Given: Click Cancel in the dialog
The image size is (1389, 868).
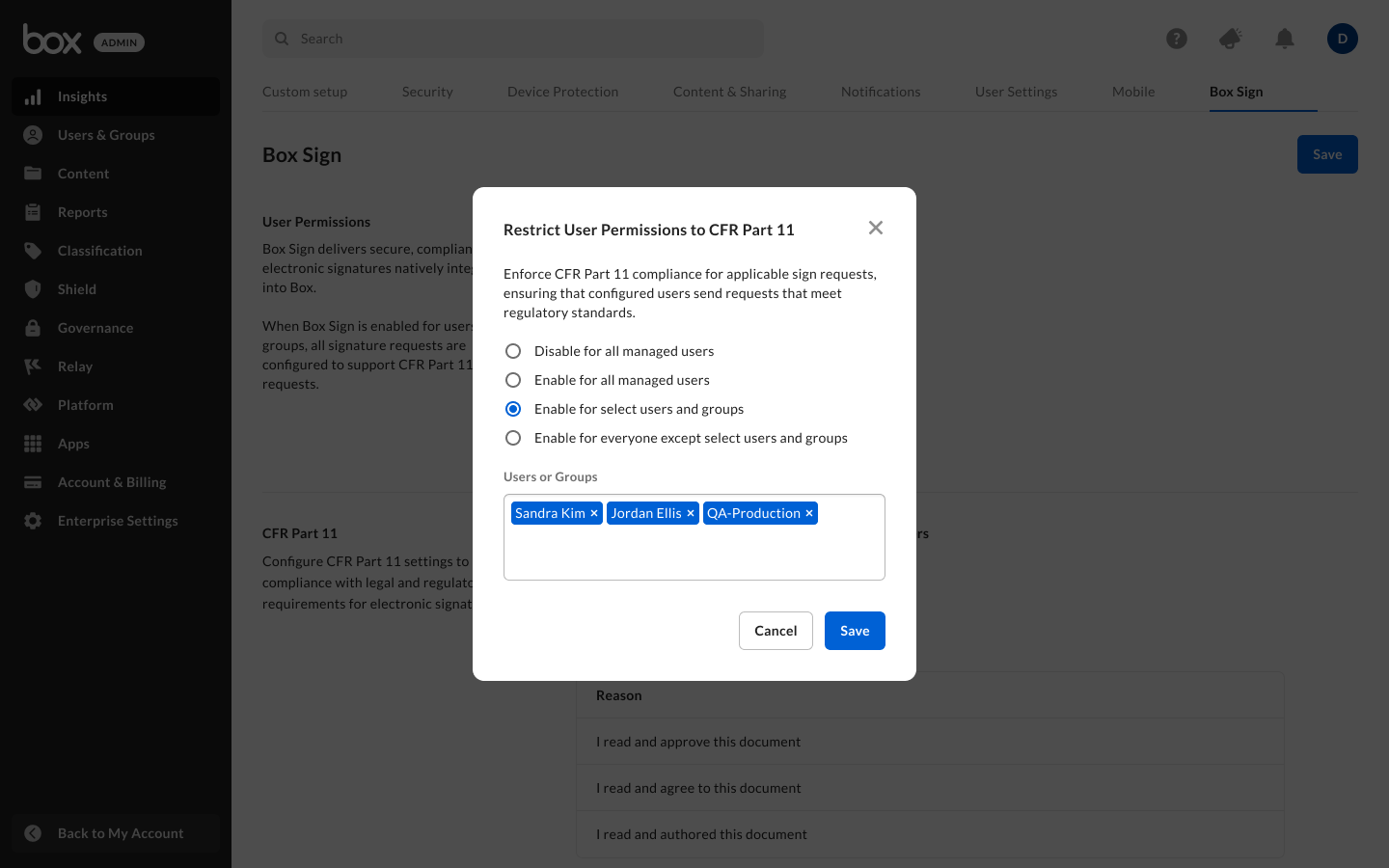Looking at the screenshot, I should 776,631.
